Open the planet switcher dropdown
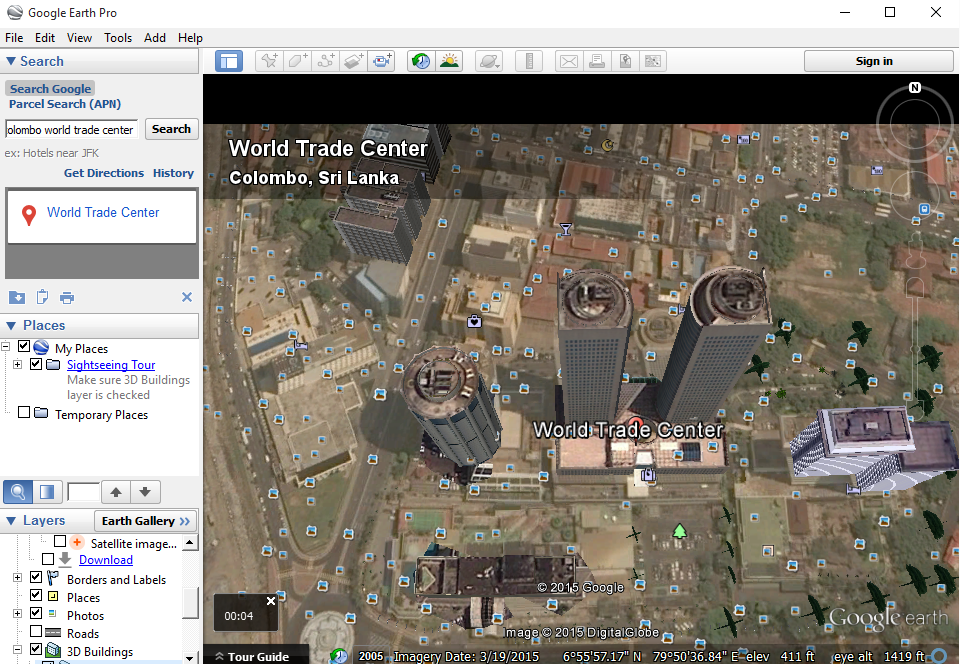Screen dimensions: 960x664 489,61
